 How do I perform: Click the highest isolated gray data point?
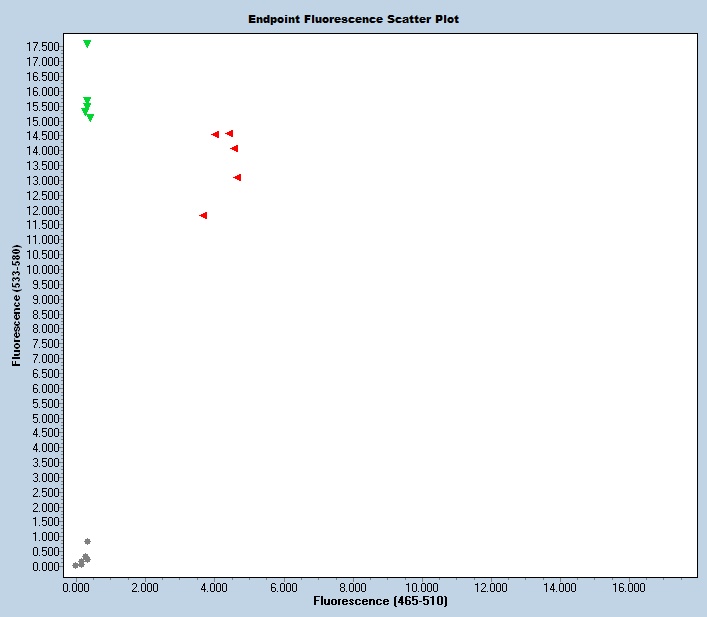87,541
